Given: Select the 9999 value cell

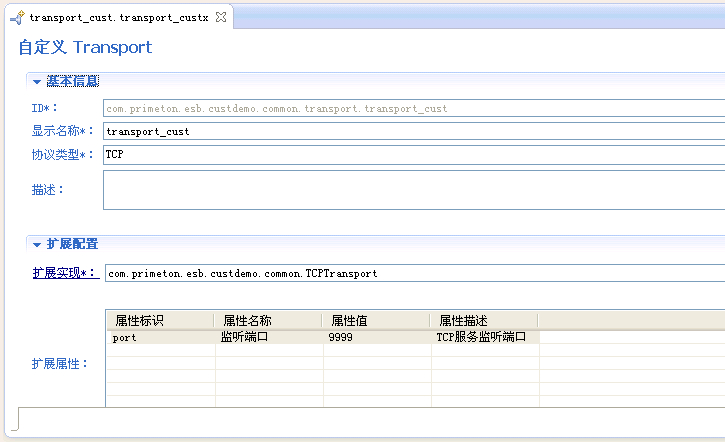Looking at the screenshot, I should point(376,338).
